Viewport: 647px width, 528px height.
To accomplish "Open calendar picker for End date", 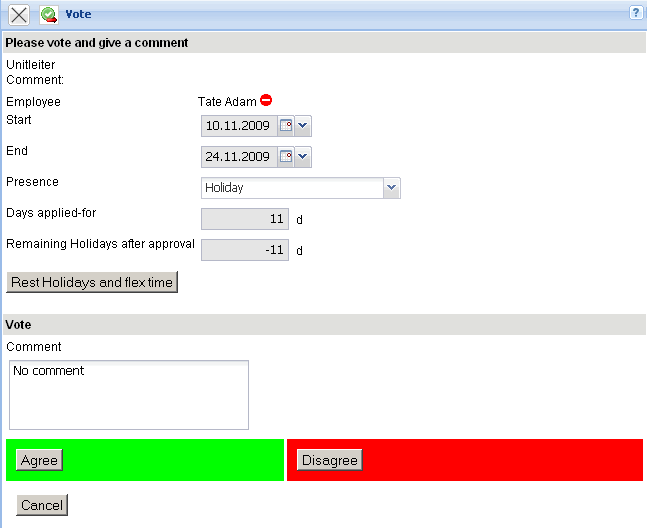I will pos(285,157).
